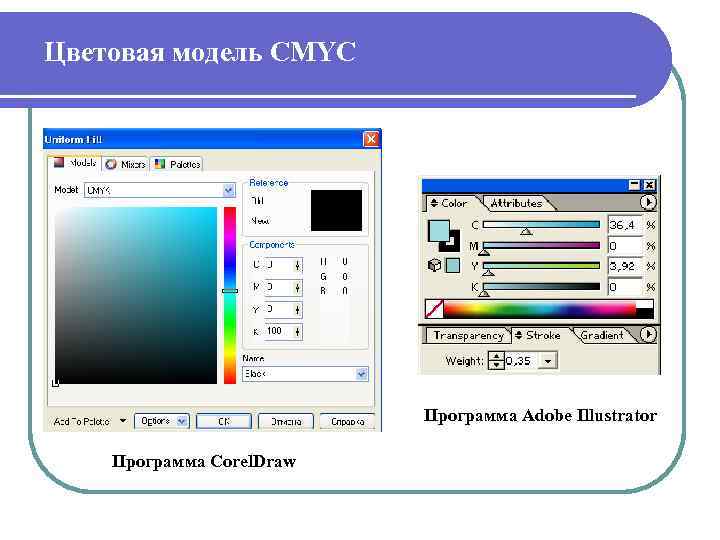Minimize the Illustrator Color palette
This screenshot has height=540, width=720.
coord(634,185)
